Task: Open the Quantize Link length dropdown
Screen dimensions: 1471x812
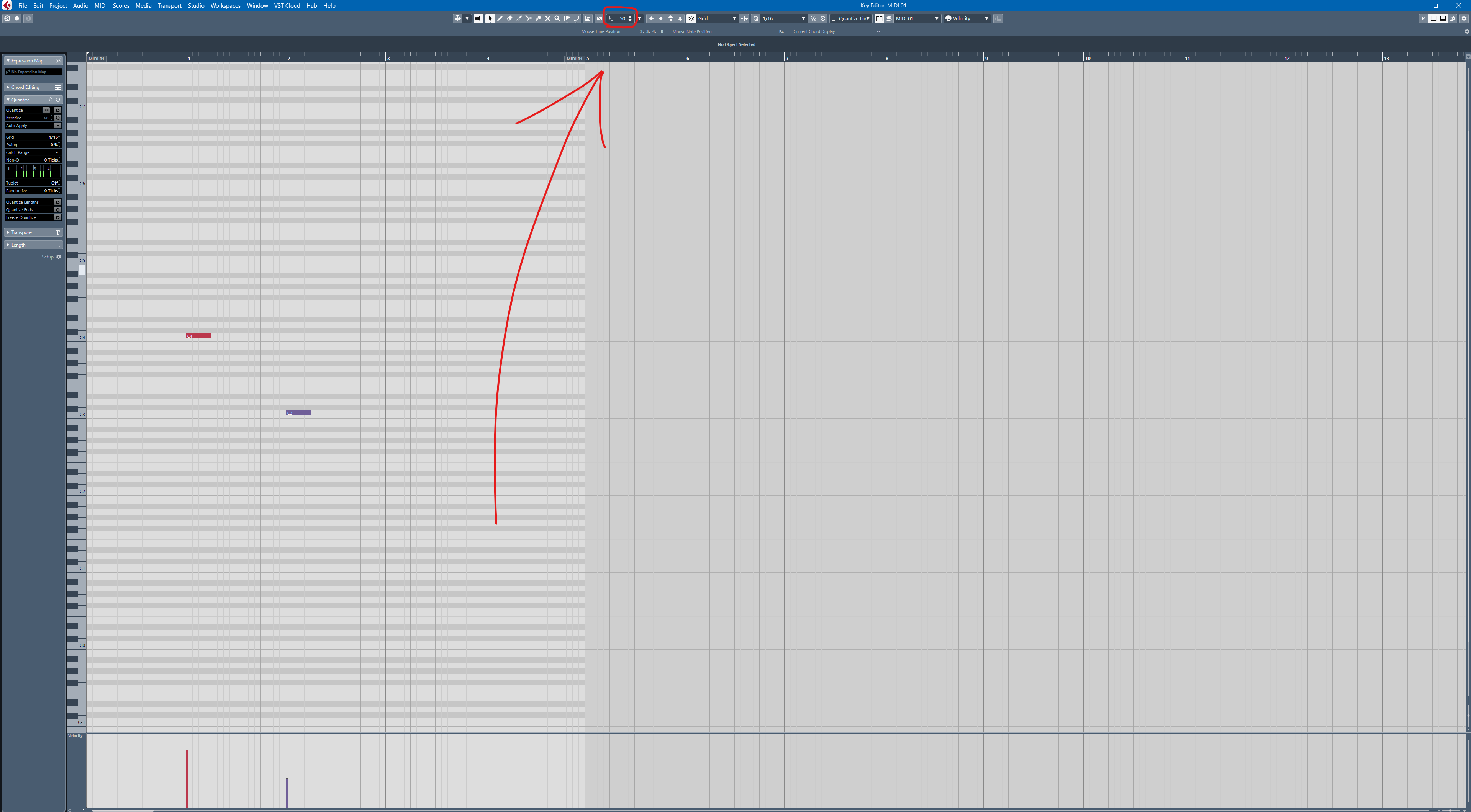Action: coord(851,18)
